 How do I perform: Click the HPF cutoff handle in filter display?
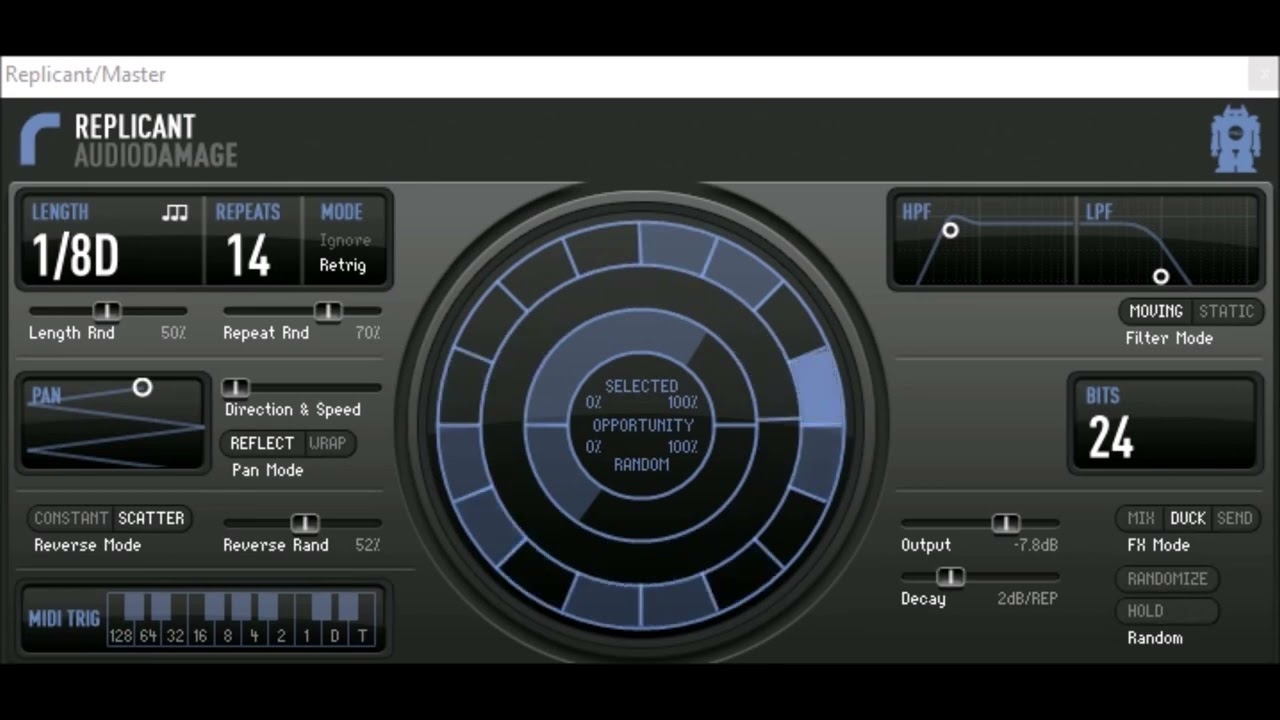pos(950,230)
